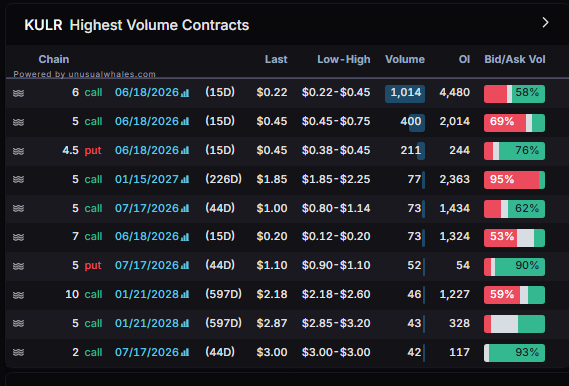Click the wave icon on the 10 call row
Viewport: 569px width, 386px height.
click(x=19, y=295)
